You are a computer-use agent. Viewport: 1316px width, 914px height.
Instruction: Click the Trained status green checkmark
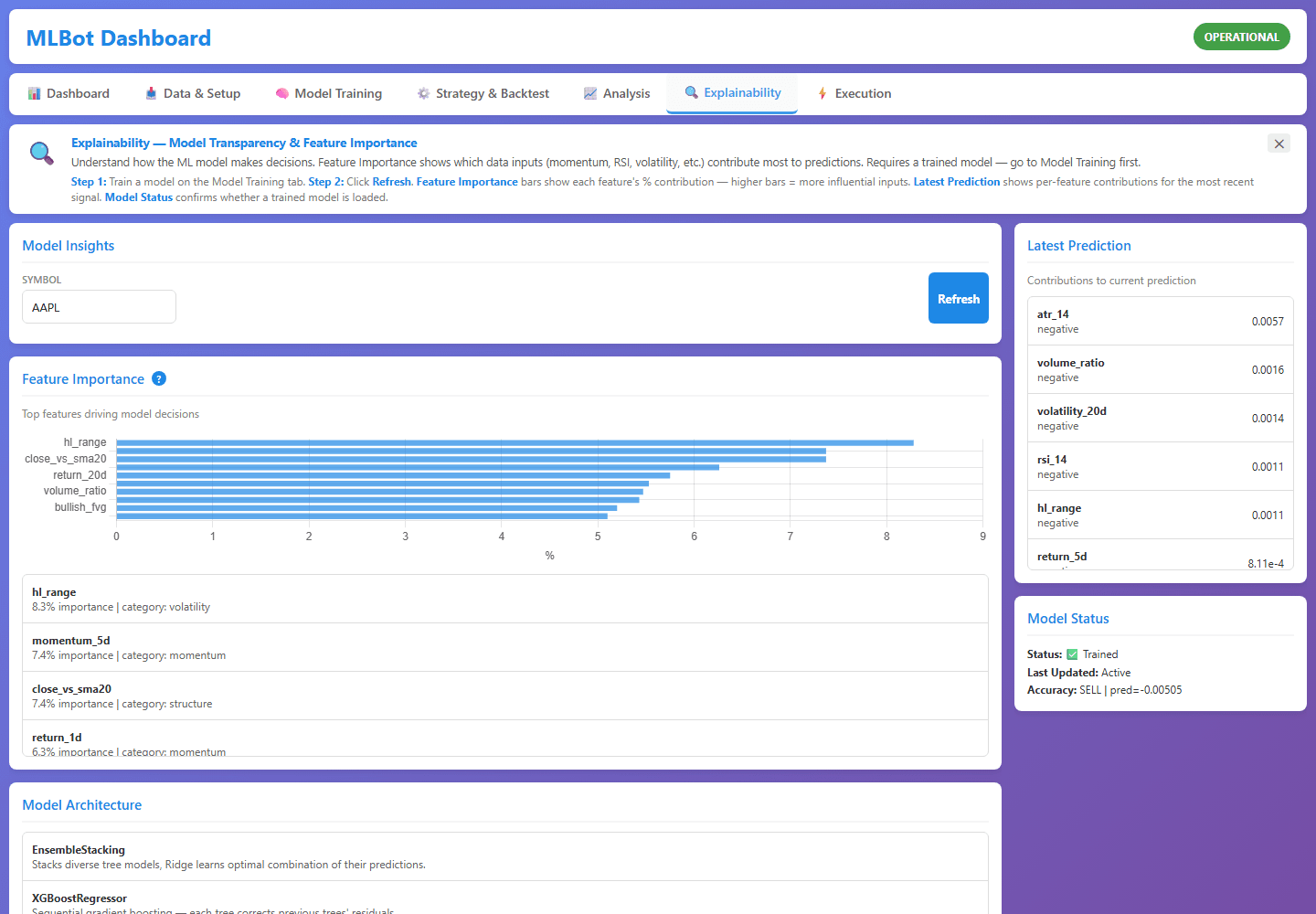click(1073, 654)
